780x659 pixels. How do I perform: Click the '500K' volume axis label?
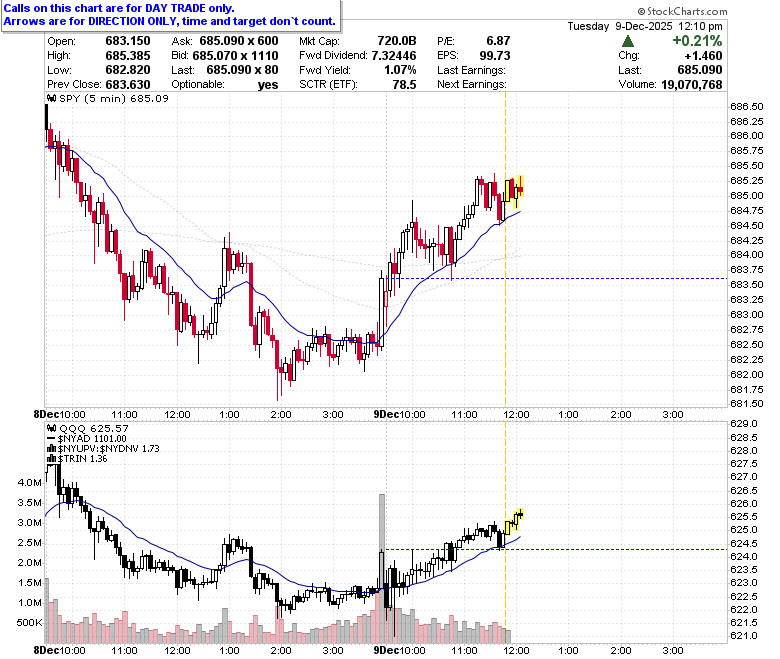[30, 623]
